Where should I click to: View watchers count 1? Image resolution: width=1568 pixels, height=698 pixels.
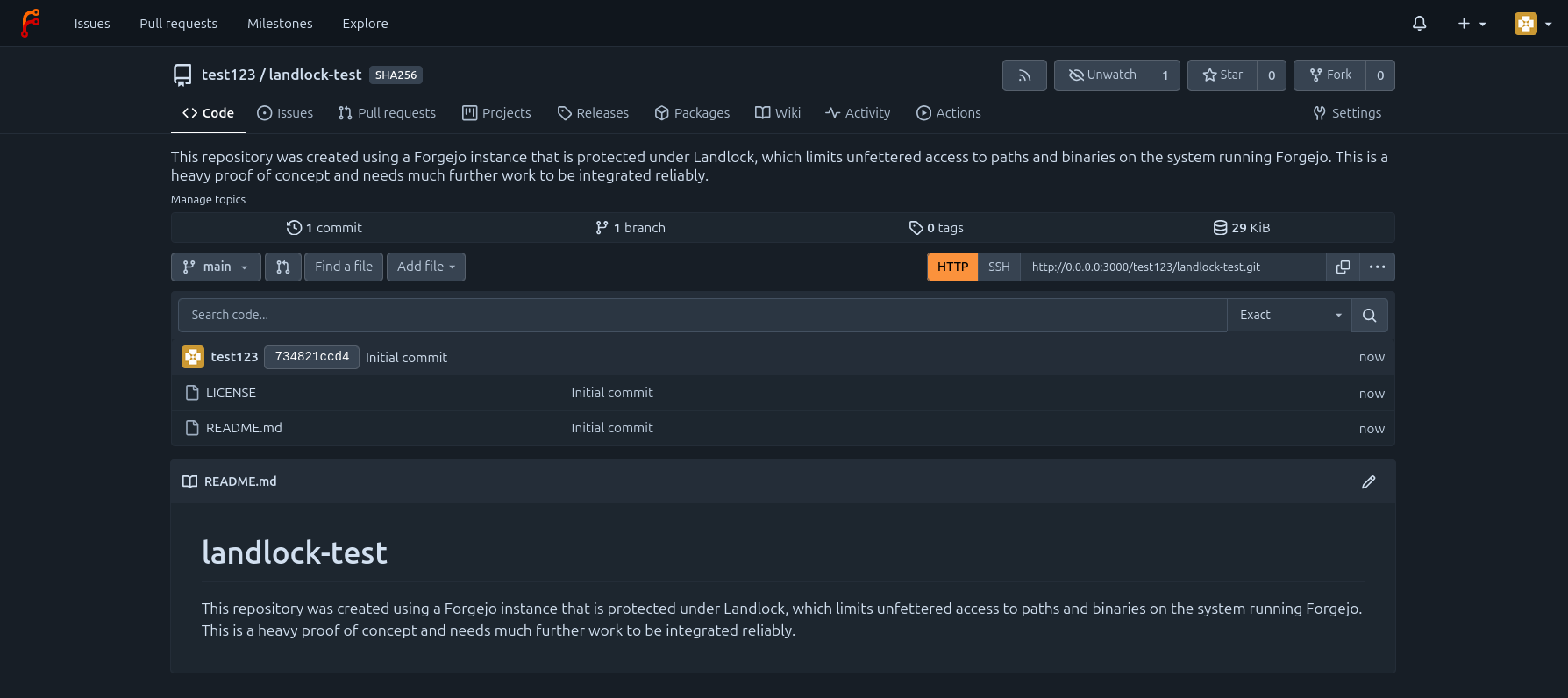pos(1165,75)
